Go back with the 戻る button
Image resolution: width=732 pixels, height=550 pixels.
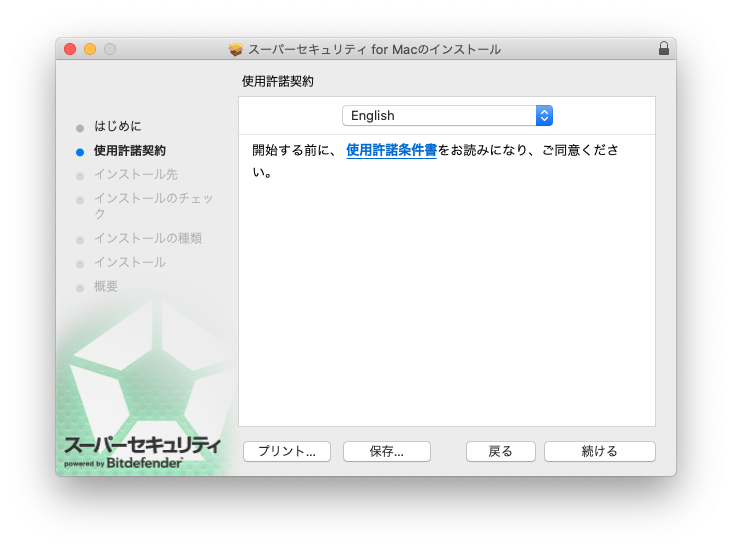pos(500,451)
